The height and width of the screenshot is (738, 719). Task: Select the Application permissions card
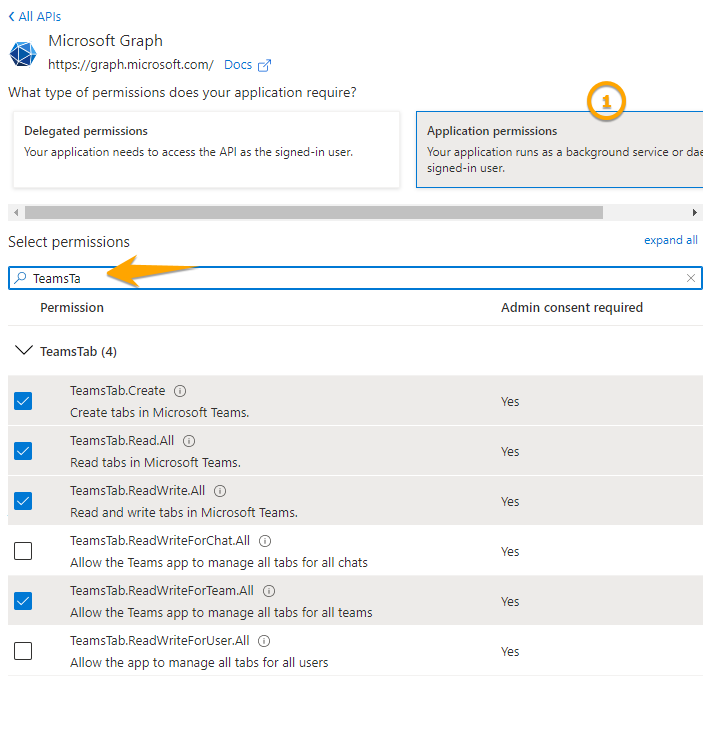pos(560,148)
